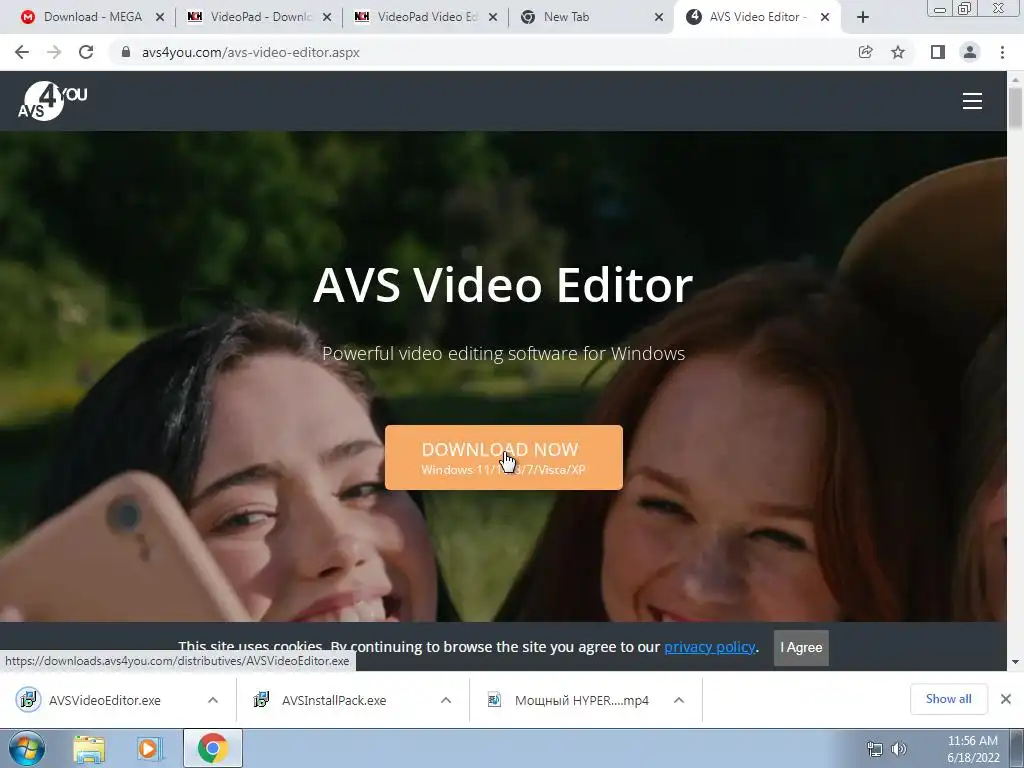Image resolution: width=1024 pixels, height=768 pixels.
Task: Close the VideoPad - Download tab
Action: pyautogui.click(x=327, y=17)
